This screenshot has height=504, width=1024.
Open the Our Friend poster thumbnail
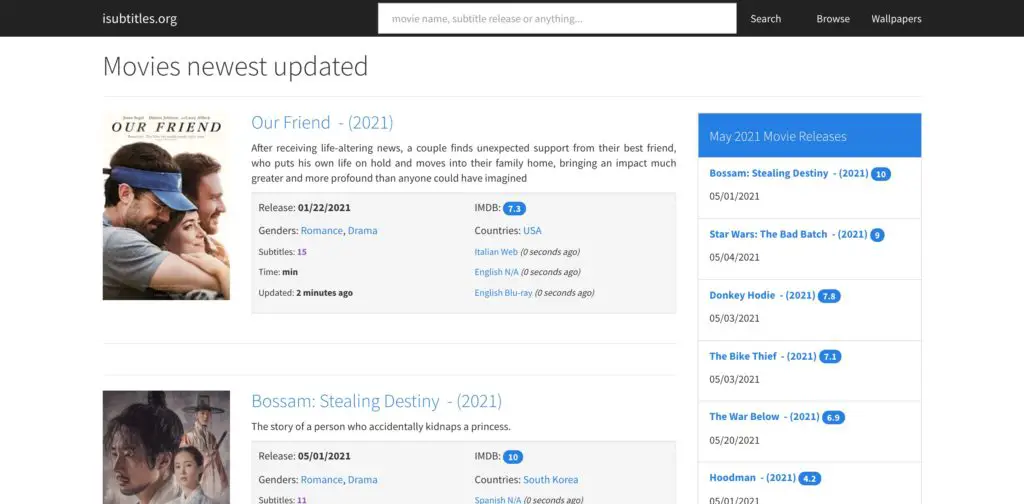click(x=166, y=206)
